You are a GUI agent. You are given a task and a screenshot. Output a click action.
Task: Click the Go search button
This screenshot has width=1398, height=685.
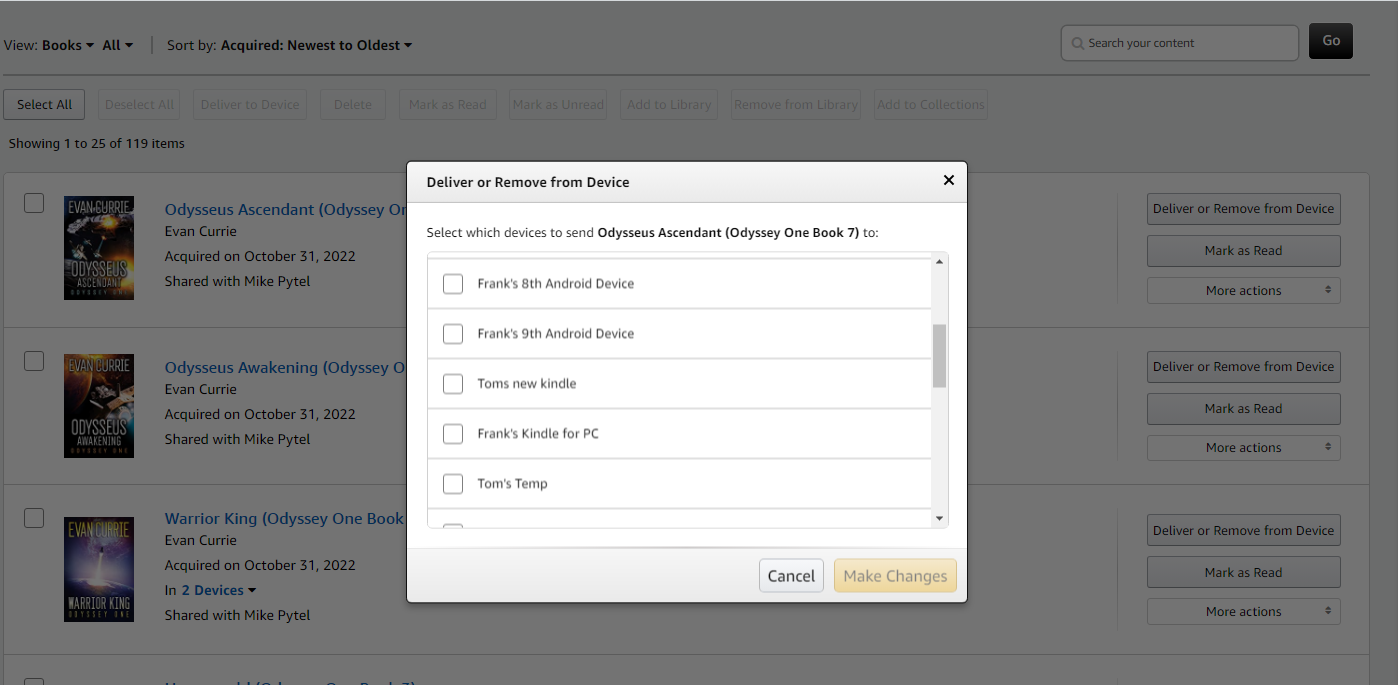point(1331,41)
